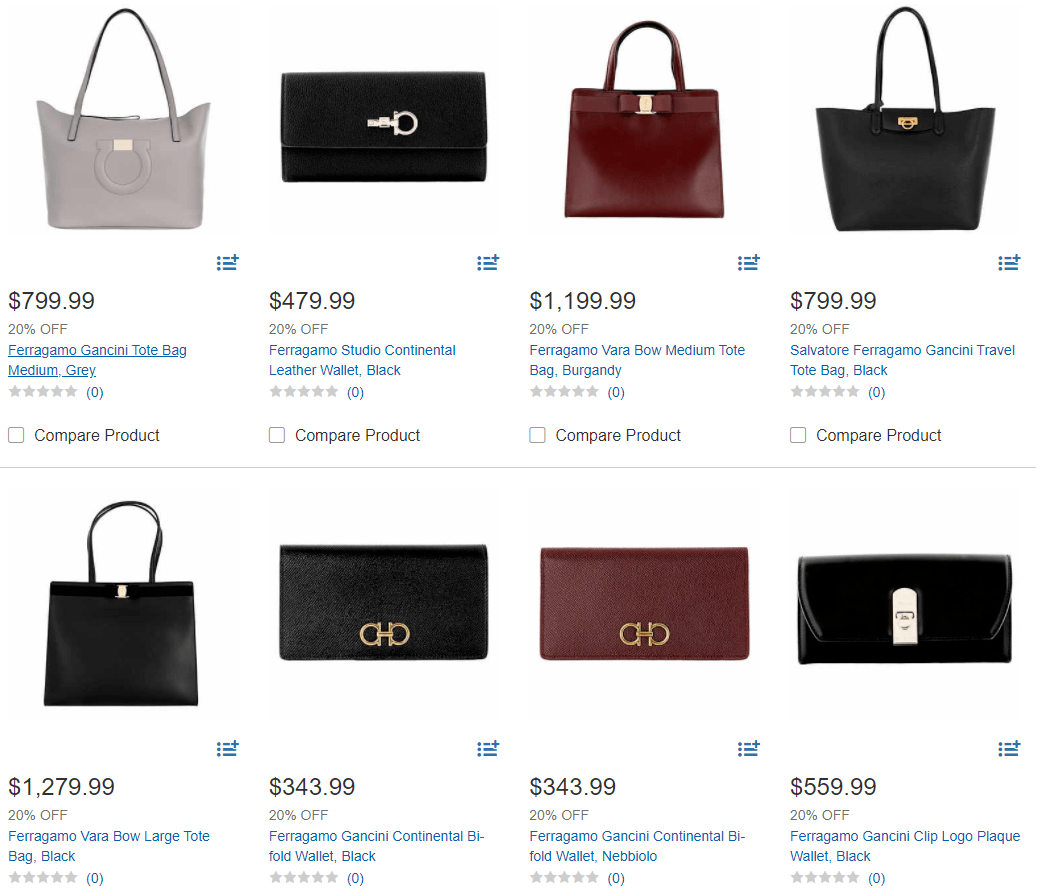Add Gancini Travel Tote Bag to list

pyautogui.click(x=1009, y=263)
